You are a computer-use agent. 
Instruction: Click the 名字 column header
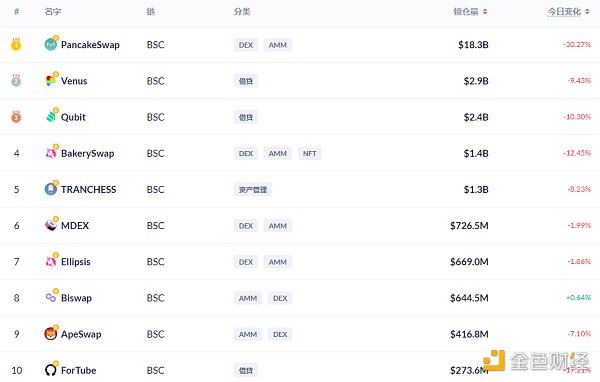pos(52,12)
